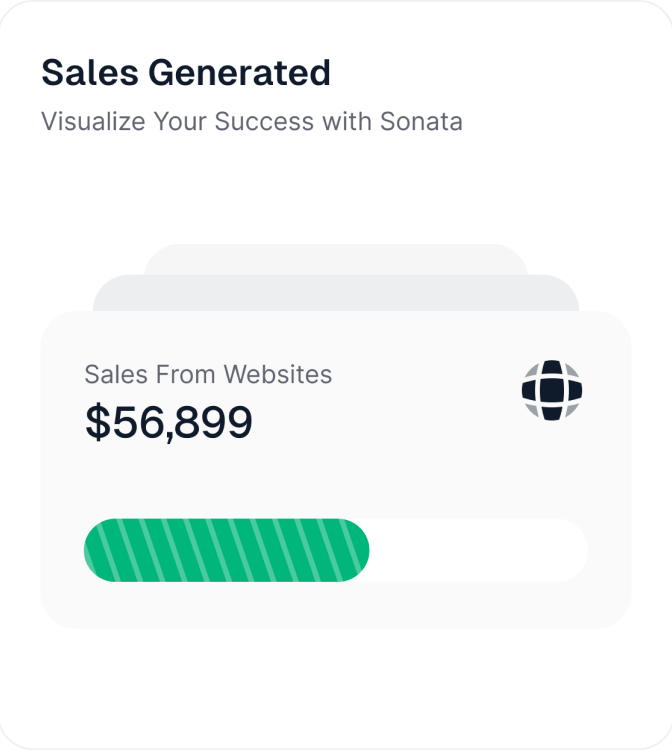This screenshot has height=750, width=672.
Task: Click the word Generated in the heading
Action: click(240, 73)
